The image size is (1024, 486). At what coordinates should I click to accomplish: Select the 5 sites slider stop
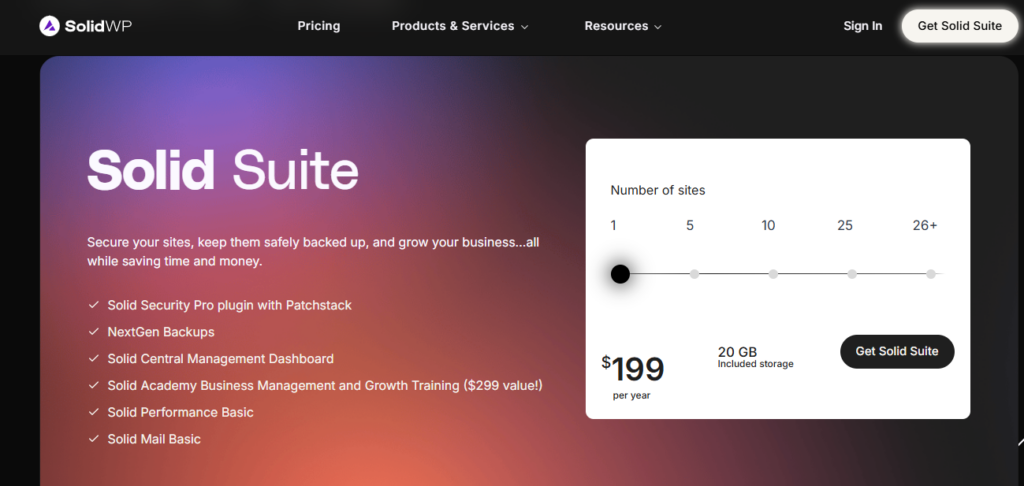[694, 274]
